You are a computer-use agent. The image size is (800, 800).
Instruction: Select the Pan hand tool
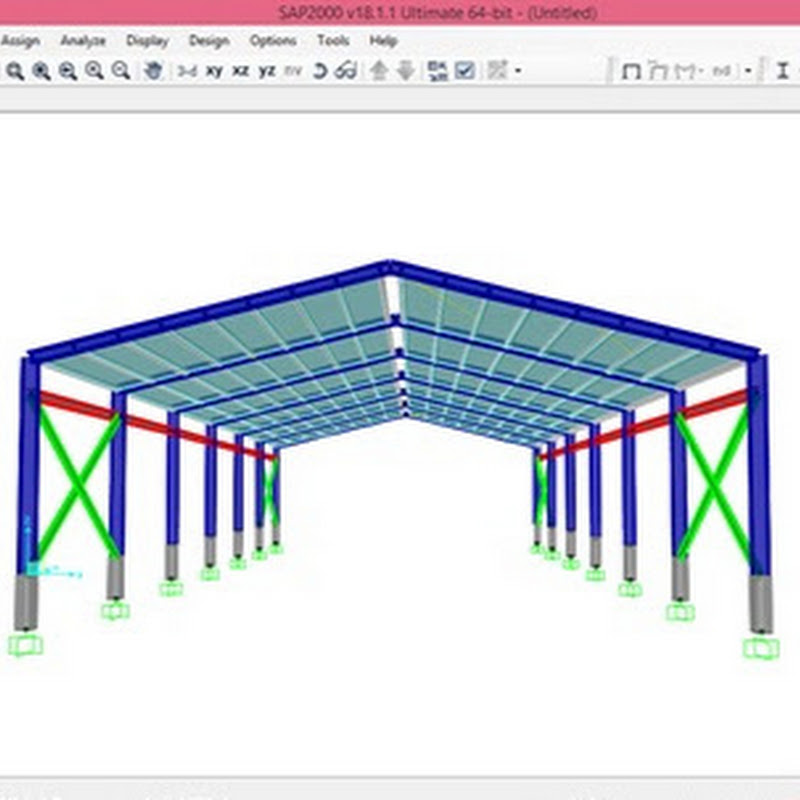(153, 71)
